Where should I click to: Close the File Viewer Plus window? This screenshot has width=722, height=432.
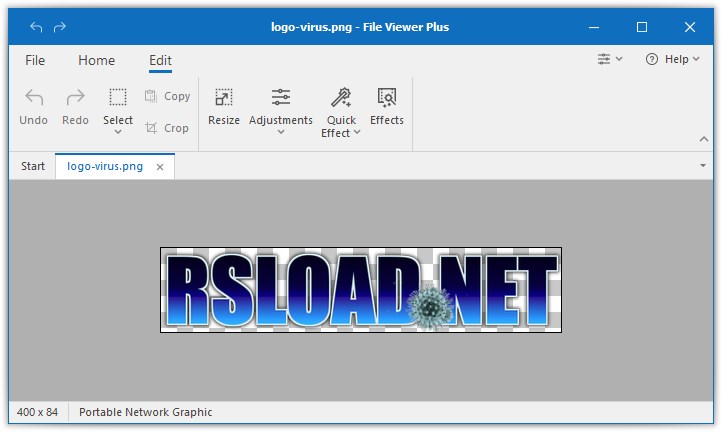pyautogui.click(x=690, y=27)
